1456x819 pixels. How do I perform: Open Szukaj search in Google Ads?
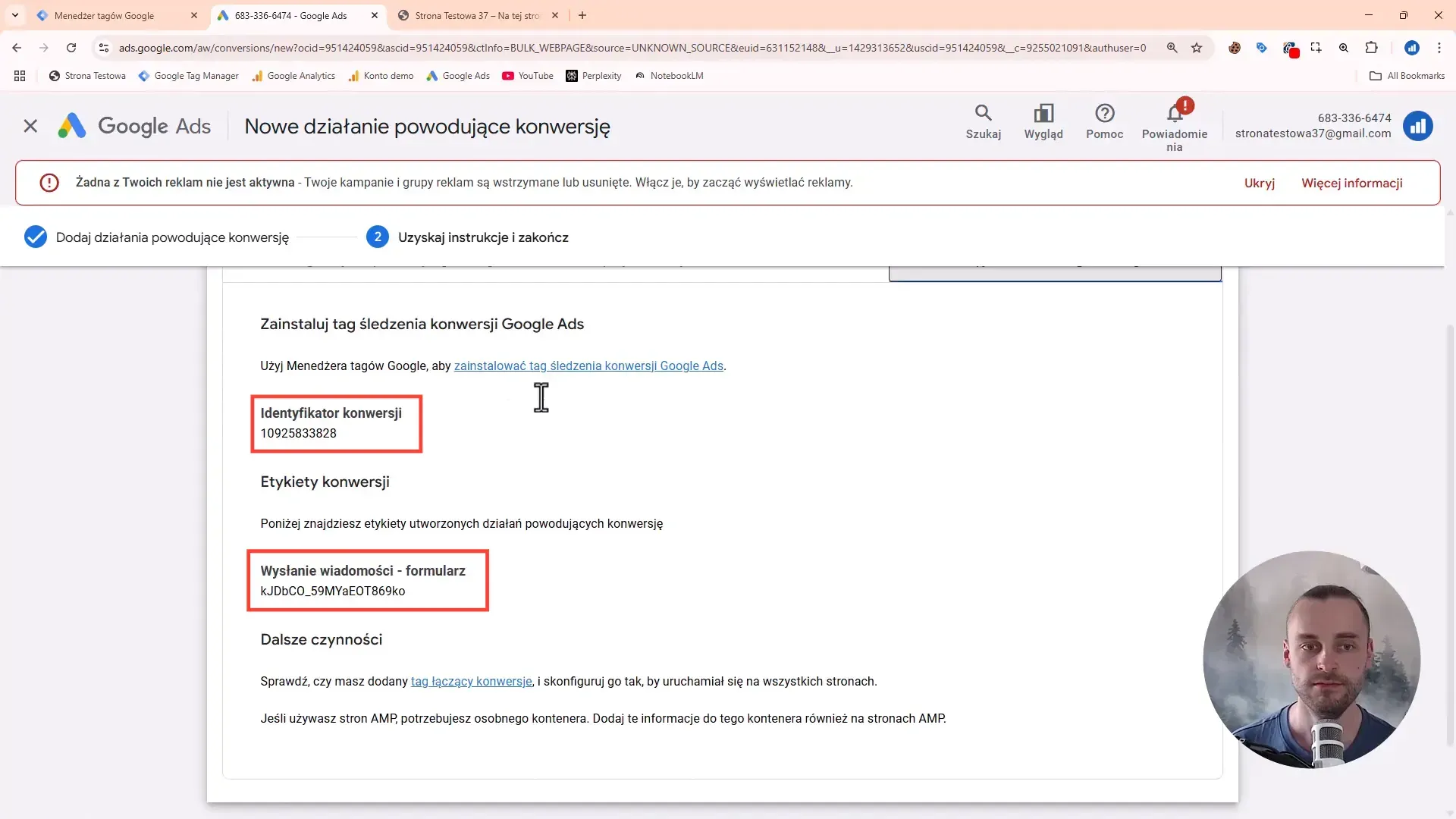(x=983, y=121)
